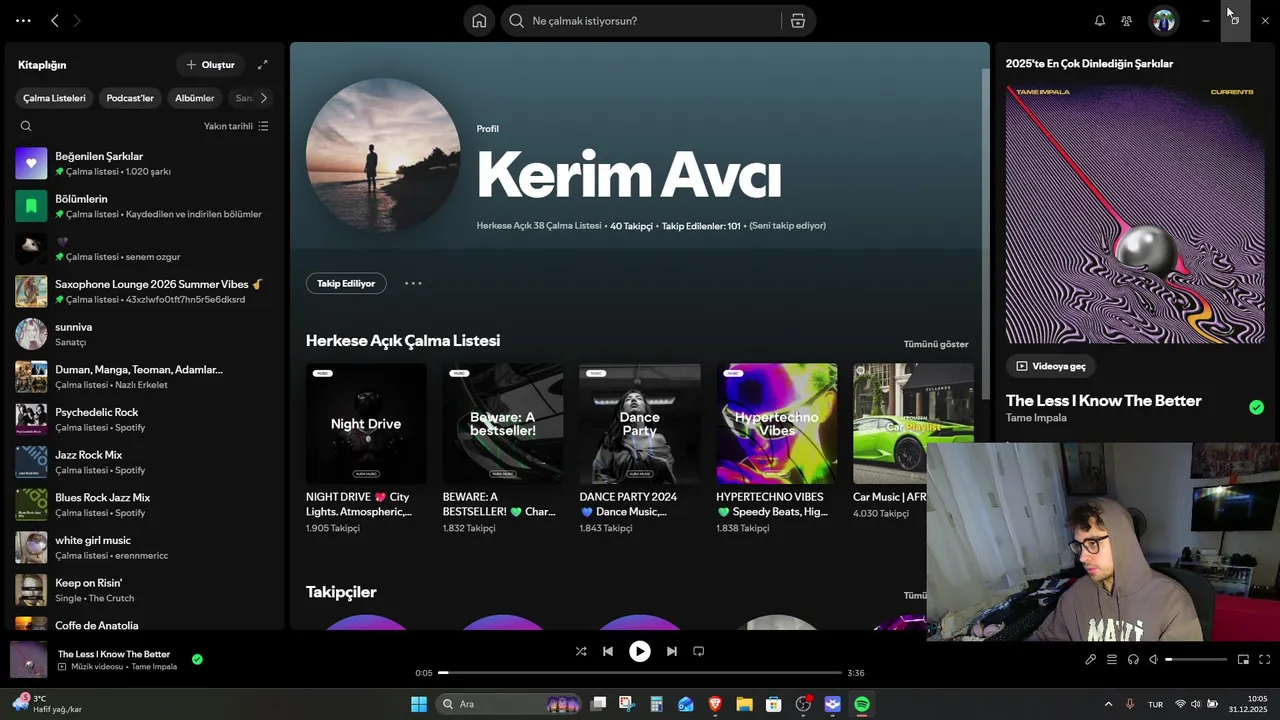
Task: Skip to next track
Action: pos(672,651)
